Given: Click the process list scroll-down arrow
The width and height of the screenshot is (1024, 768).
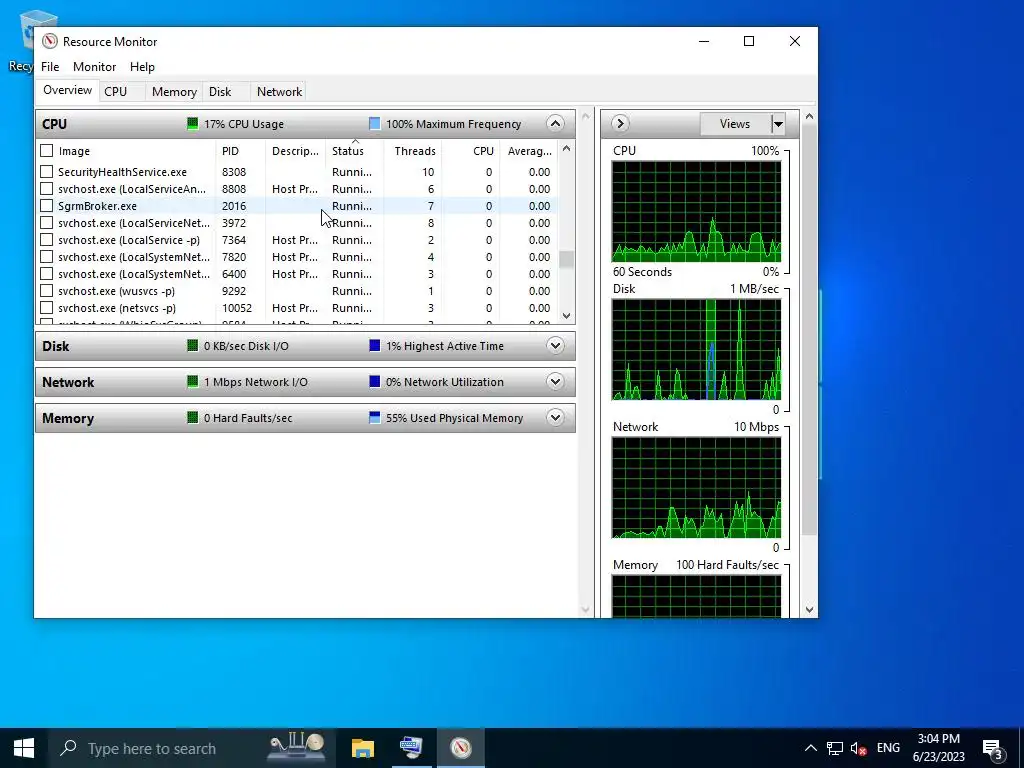Looking at the screenshot, I should point(566,315).
